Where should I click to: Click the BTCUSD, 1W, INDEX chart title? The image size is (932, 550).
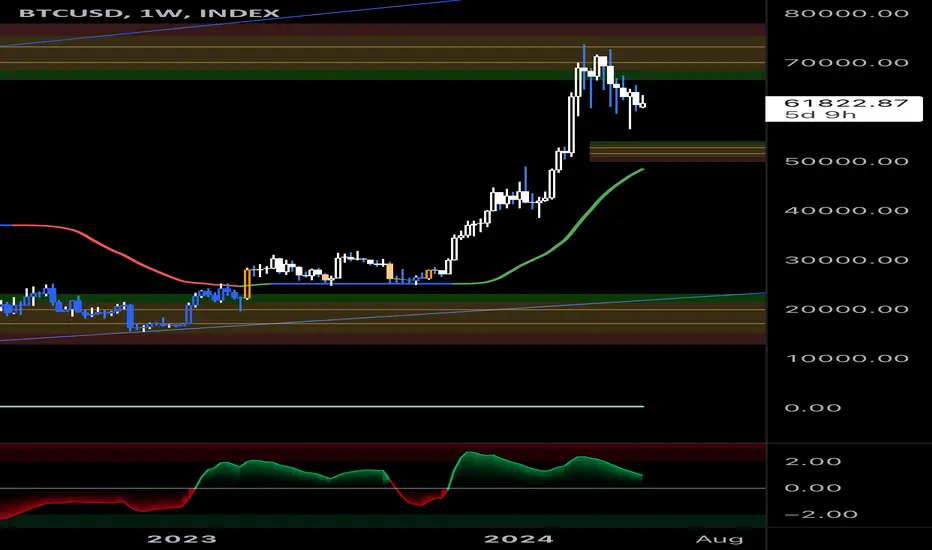tap(149, 13)
